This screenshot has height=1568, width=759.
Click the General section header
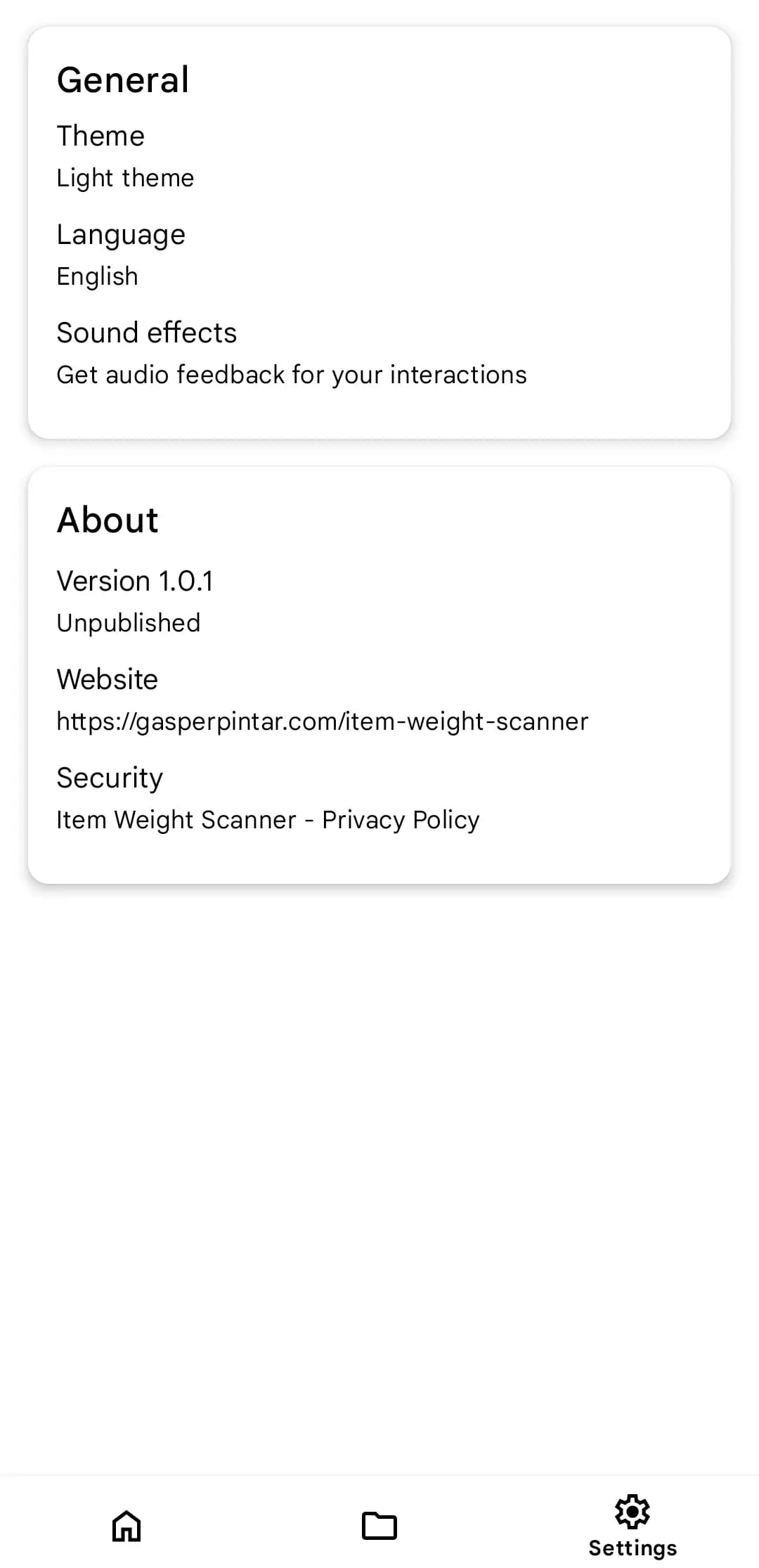pos(123,79)
